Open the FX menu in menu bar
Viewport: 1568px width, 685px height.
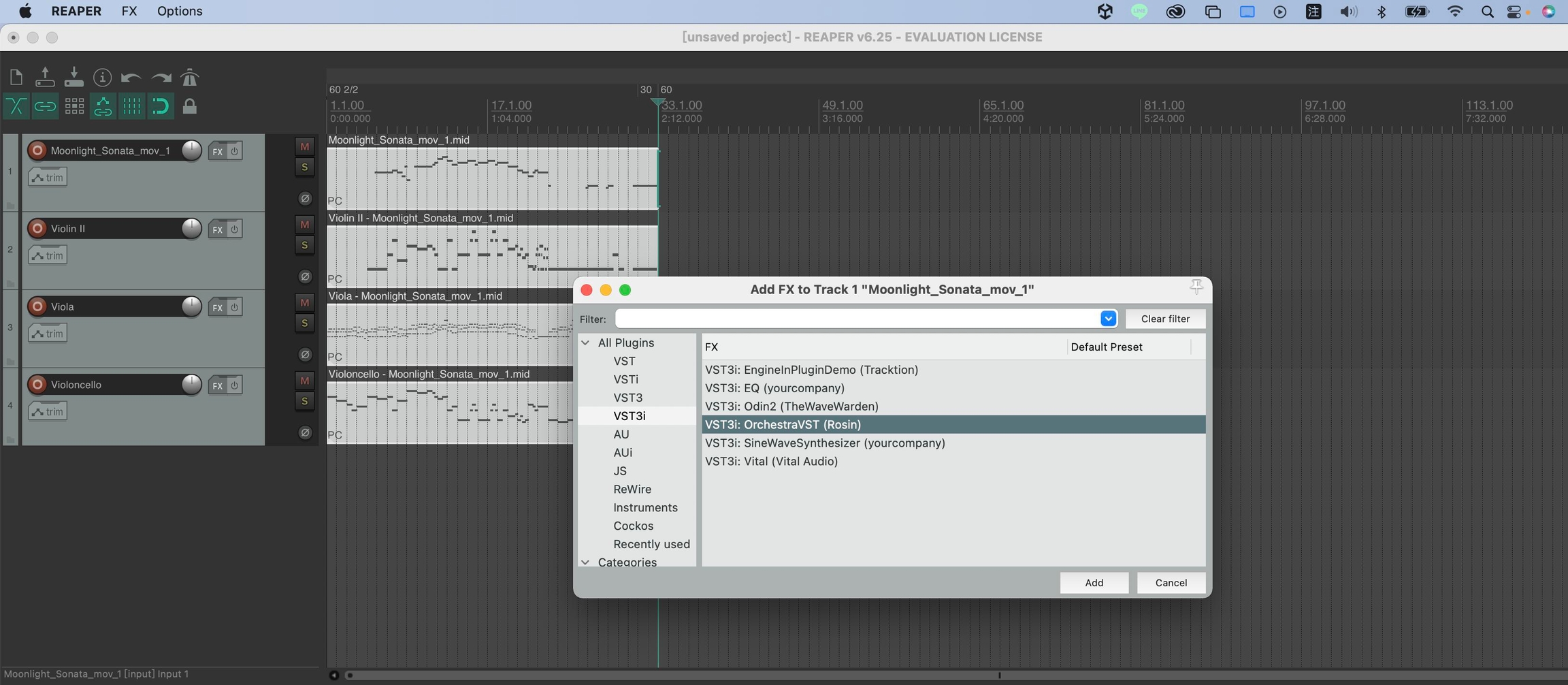coord(129,12)
